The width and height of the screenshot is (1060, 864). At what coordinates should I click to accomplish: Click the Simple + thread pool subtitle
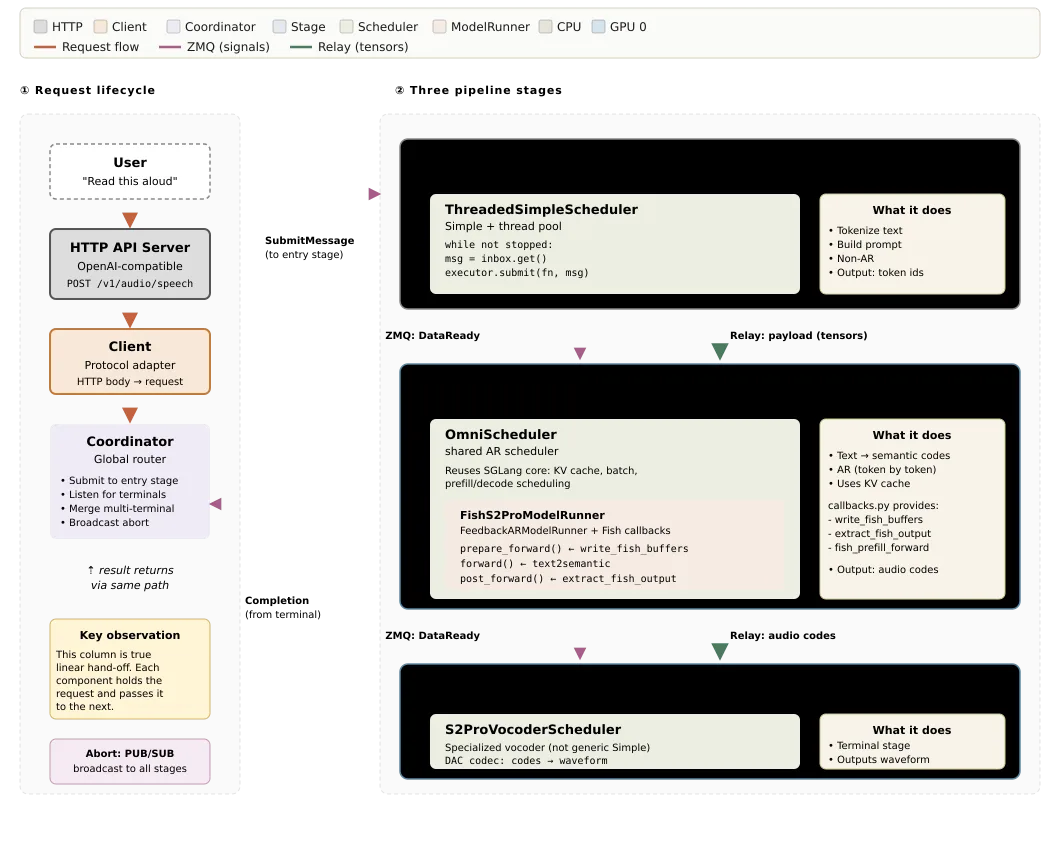503,226
